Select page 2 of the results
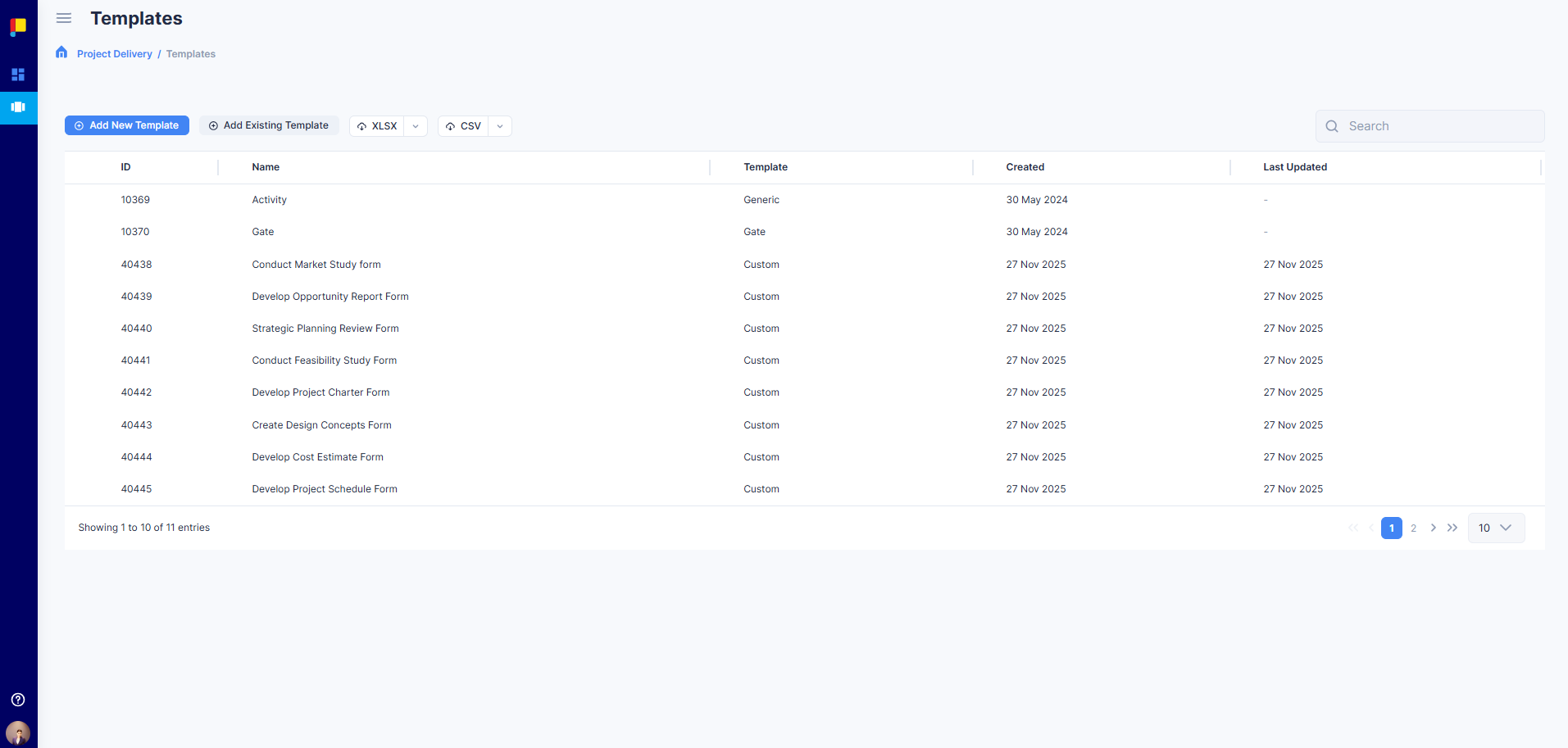The height and width of the screenshot is (748, 1568). click(x=1412, y=528)
